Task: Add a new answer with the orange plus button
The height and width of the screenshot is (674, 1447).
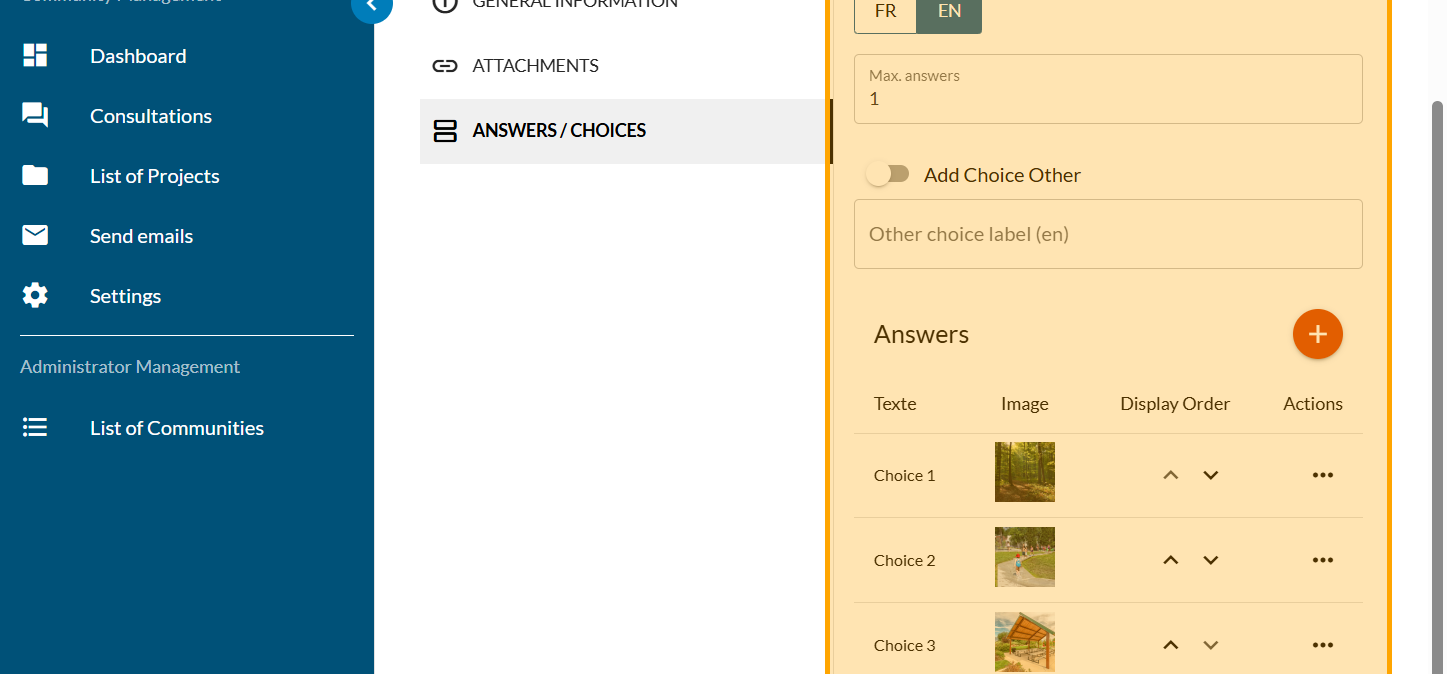Action: (1317, 334)
